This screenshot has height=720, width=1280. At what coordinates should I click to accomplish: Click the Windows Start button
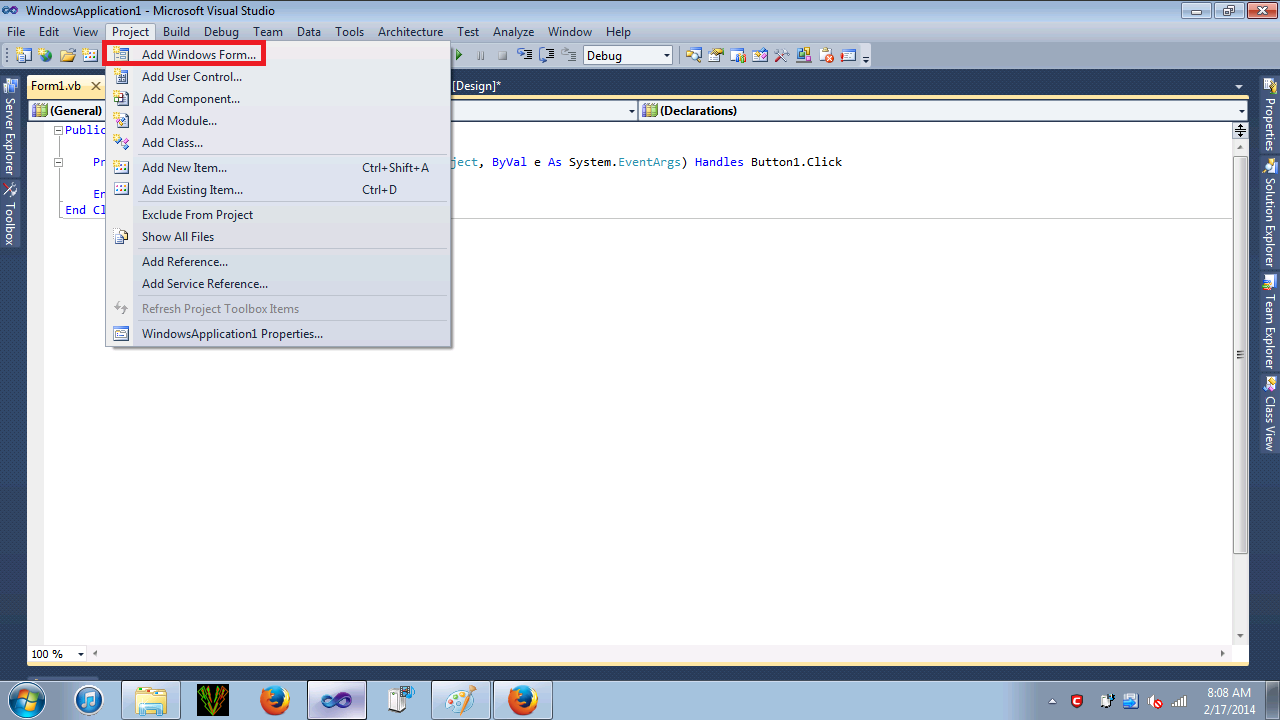click(x=28, y=700)
